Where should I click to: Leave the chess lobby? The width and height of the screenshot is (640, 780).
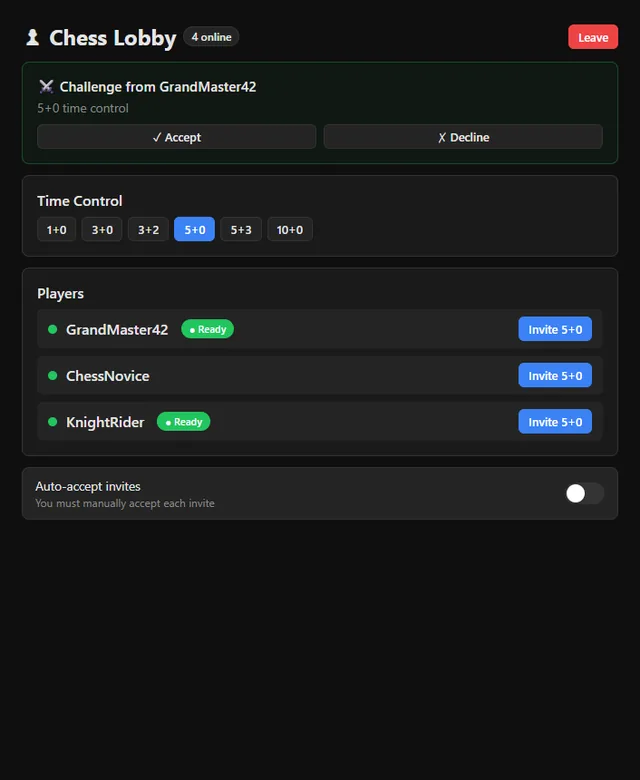[593, 37]
